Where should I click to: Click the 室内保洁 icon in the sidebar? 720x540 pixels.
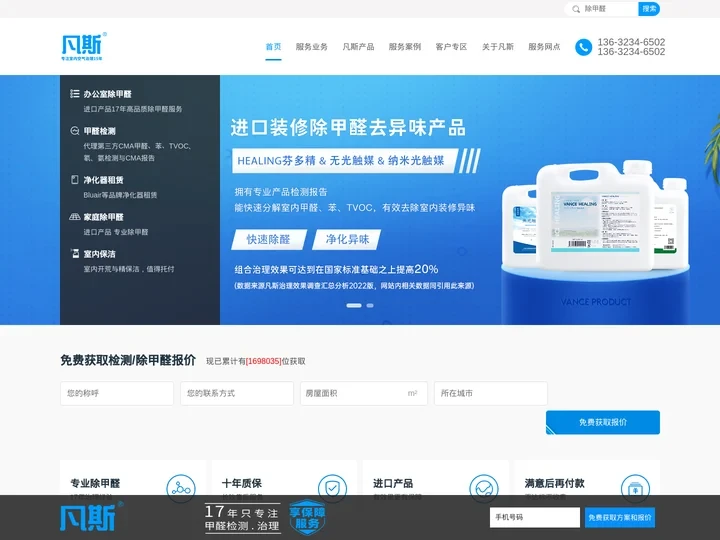click(75, 253)
